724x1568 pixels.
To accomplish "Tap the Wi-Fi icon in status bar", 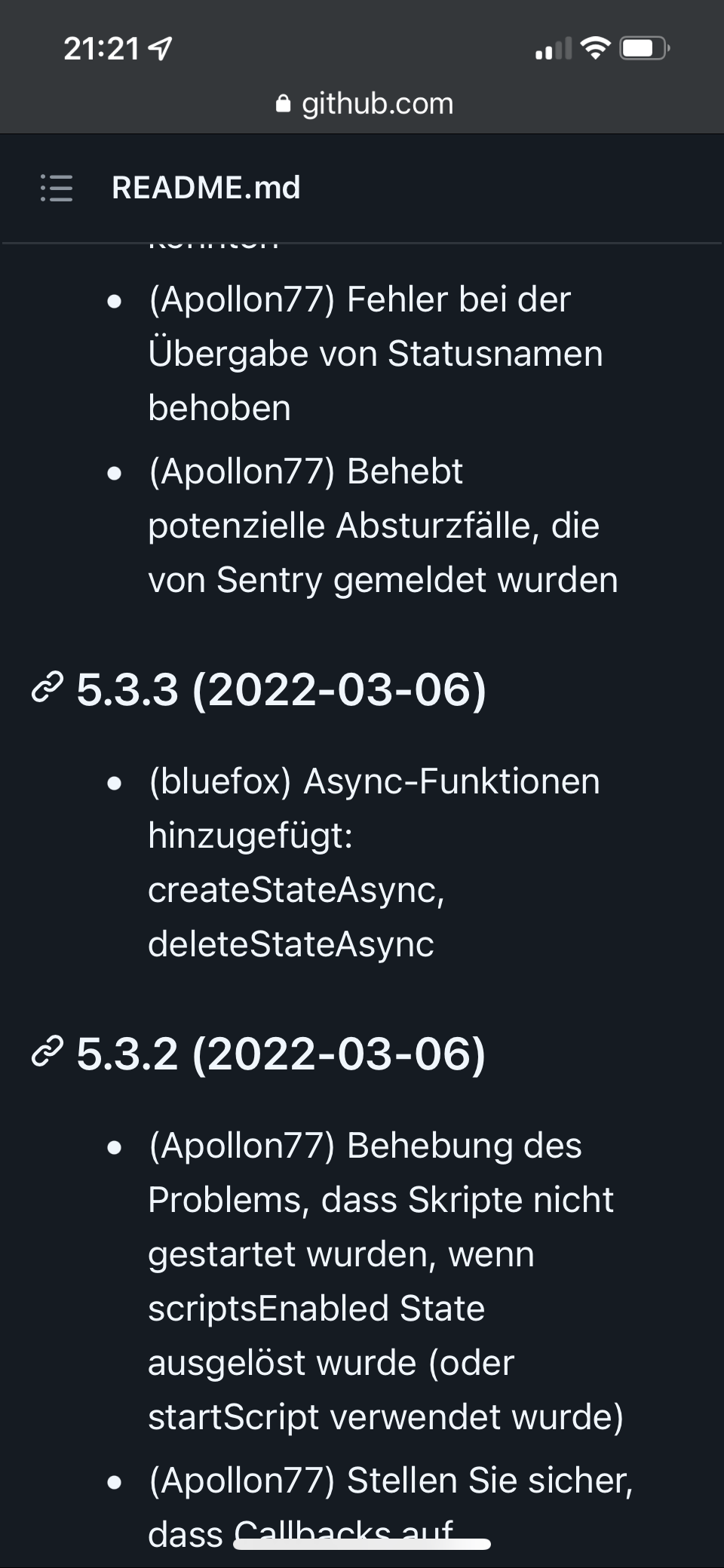I will (x=596, y=49).
